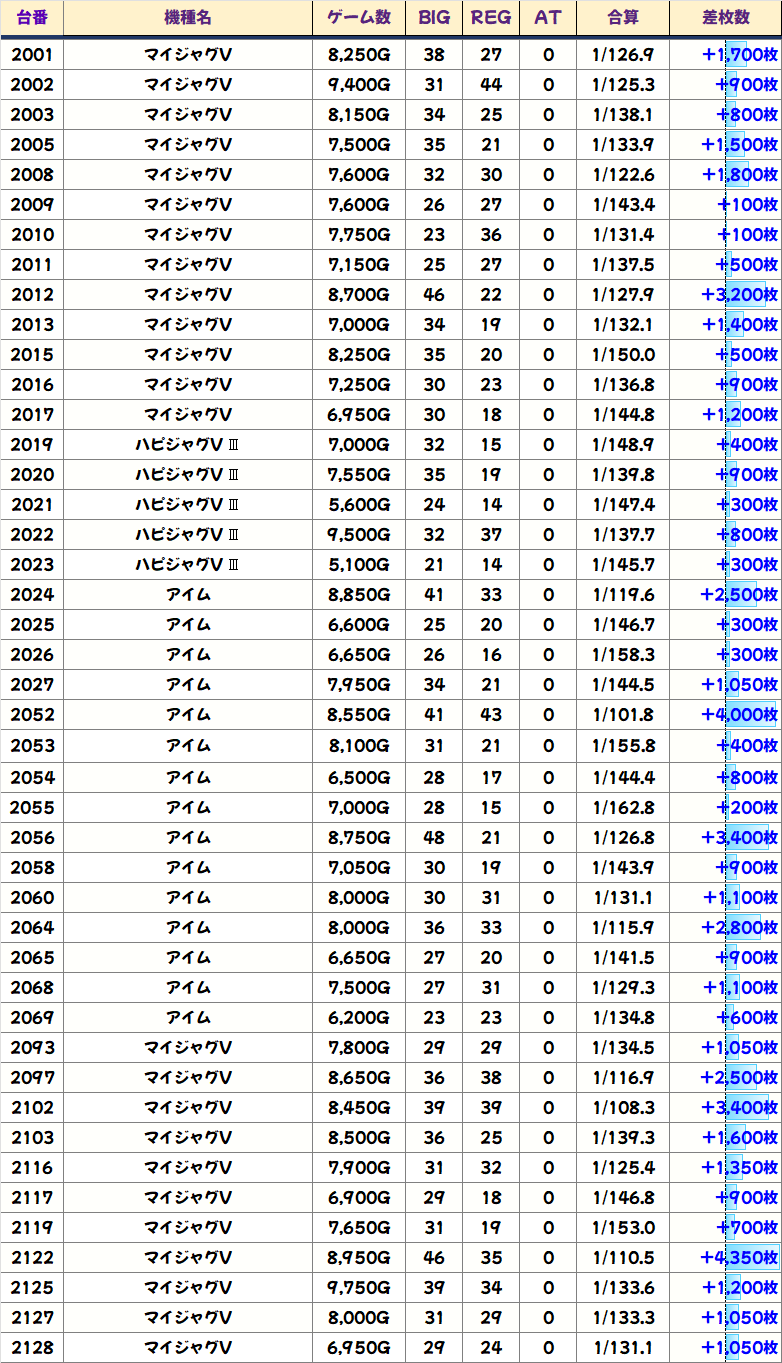Click the 1/162.8 cell for machine 2055
Viewport: 782px width, 1363px height.
coord(624,807)
